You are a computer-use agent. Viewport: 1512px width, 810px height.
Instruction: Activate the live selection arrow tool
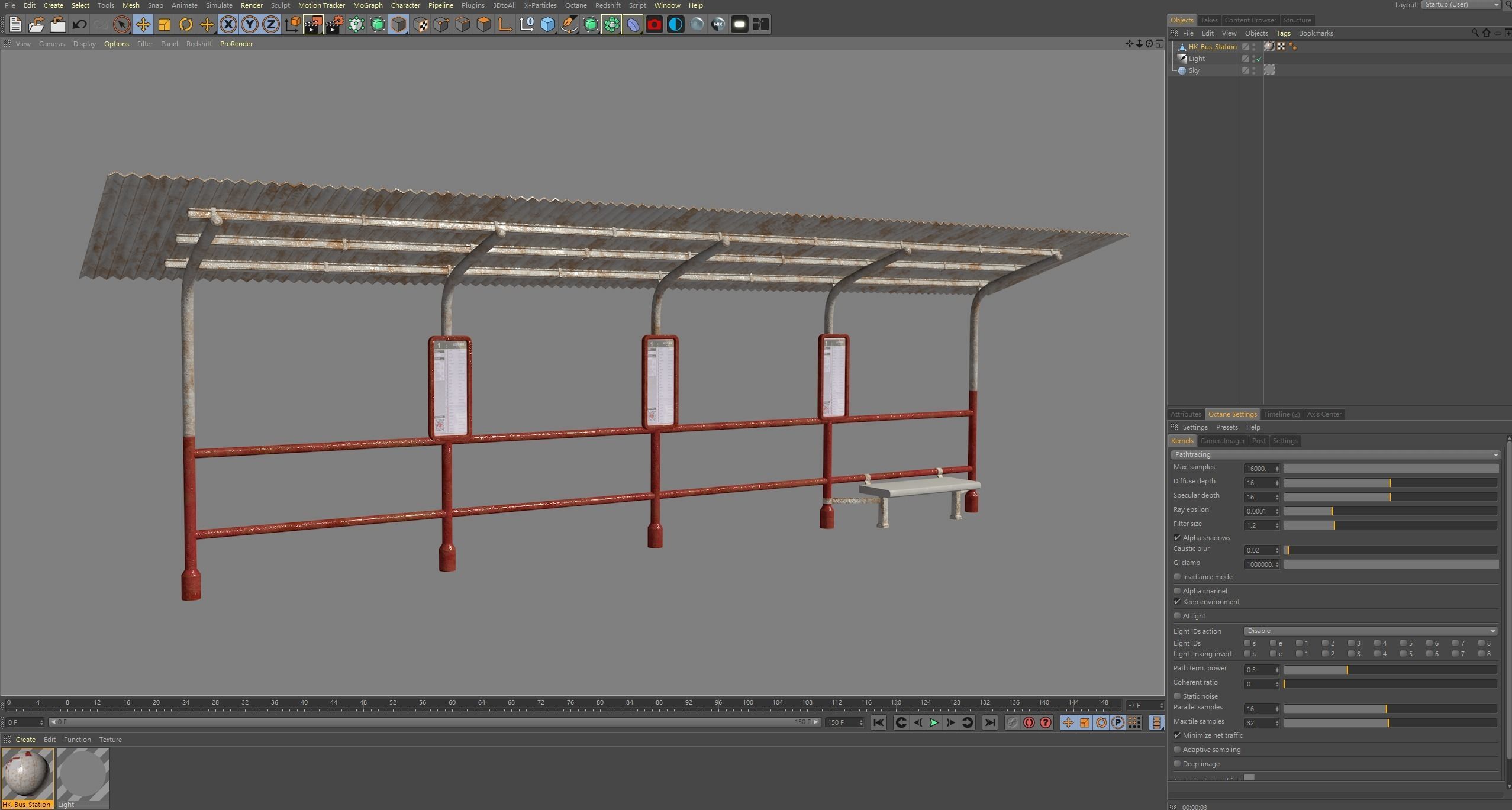(x=121, y=24)
